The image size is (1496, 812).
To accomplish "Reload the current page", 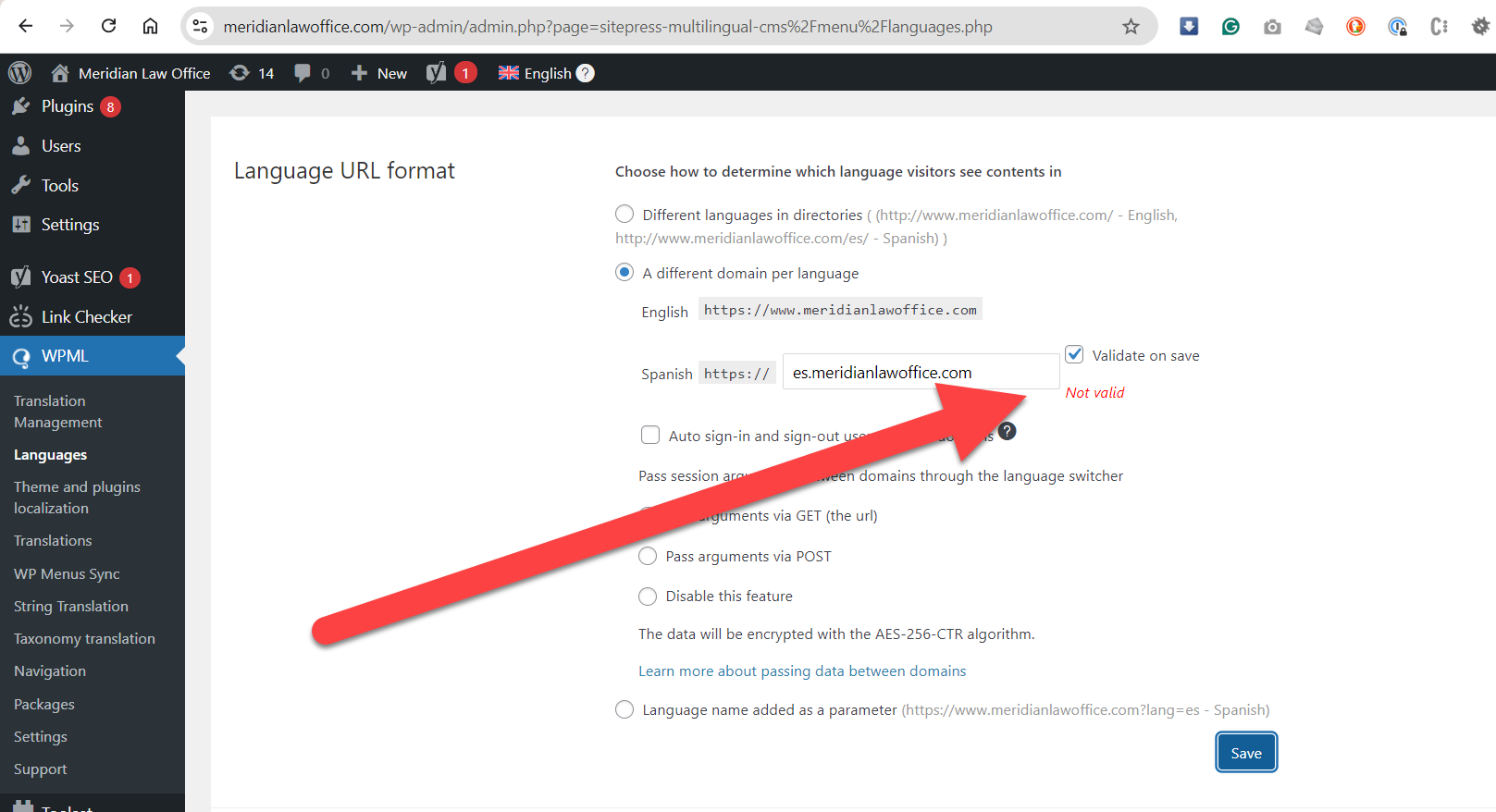I will click(x=108, y=26).
